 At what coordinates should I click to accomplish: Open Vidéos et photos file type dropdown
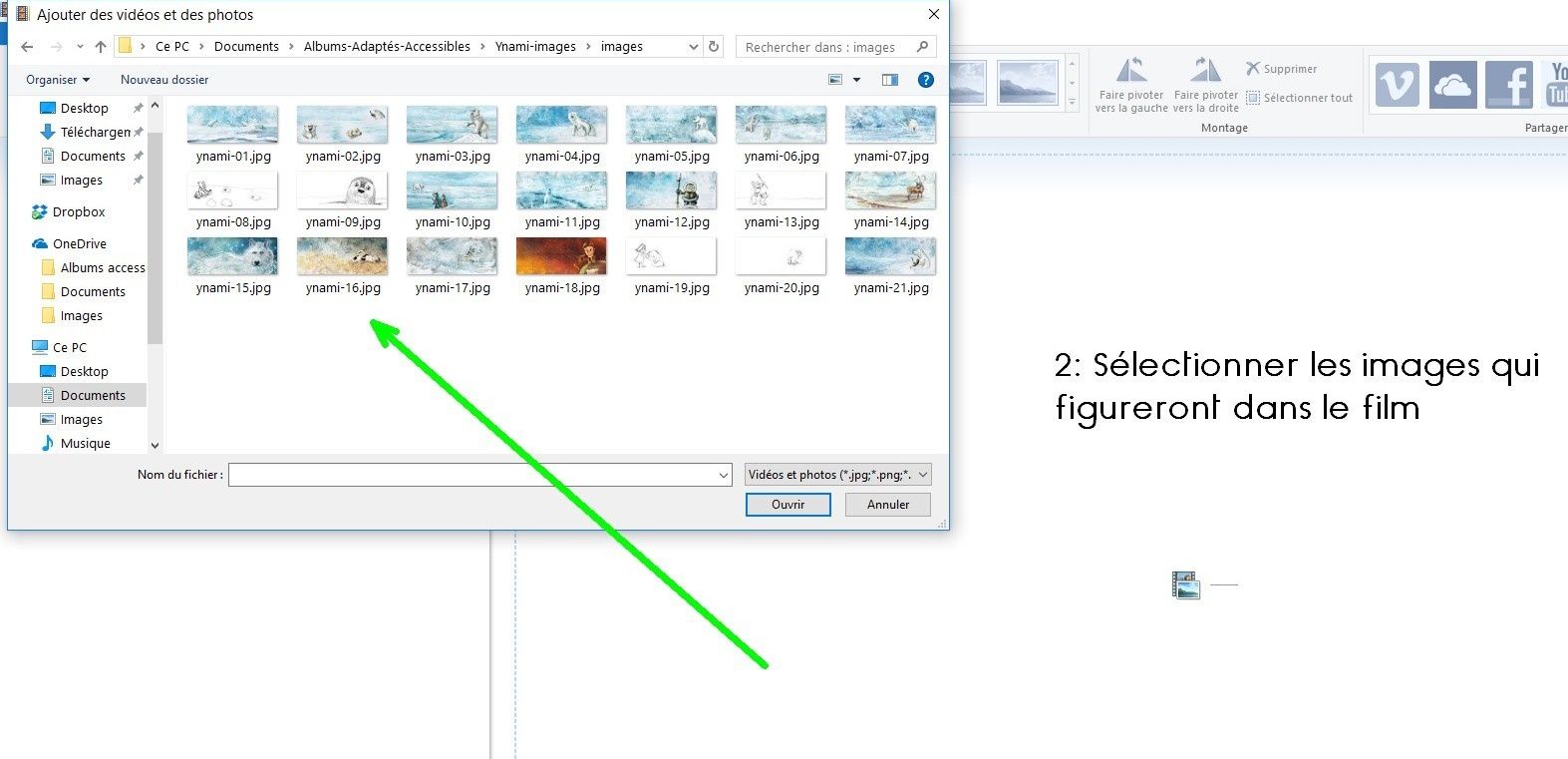pyautogui.click(x=838, y=475)
